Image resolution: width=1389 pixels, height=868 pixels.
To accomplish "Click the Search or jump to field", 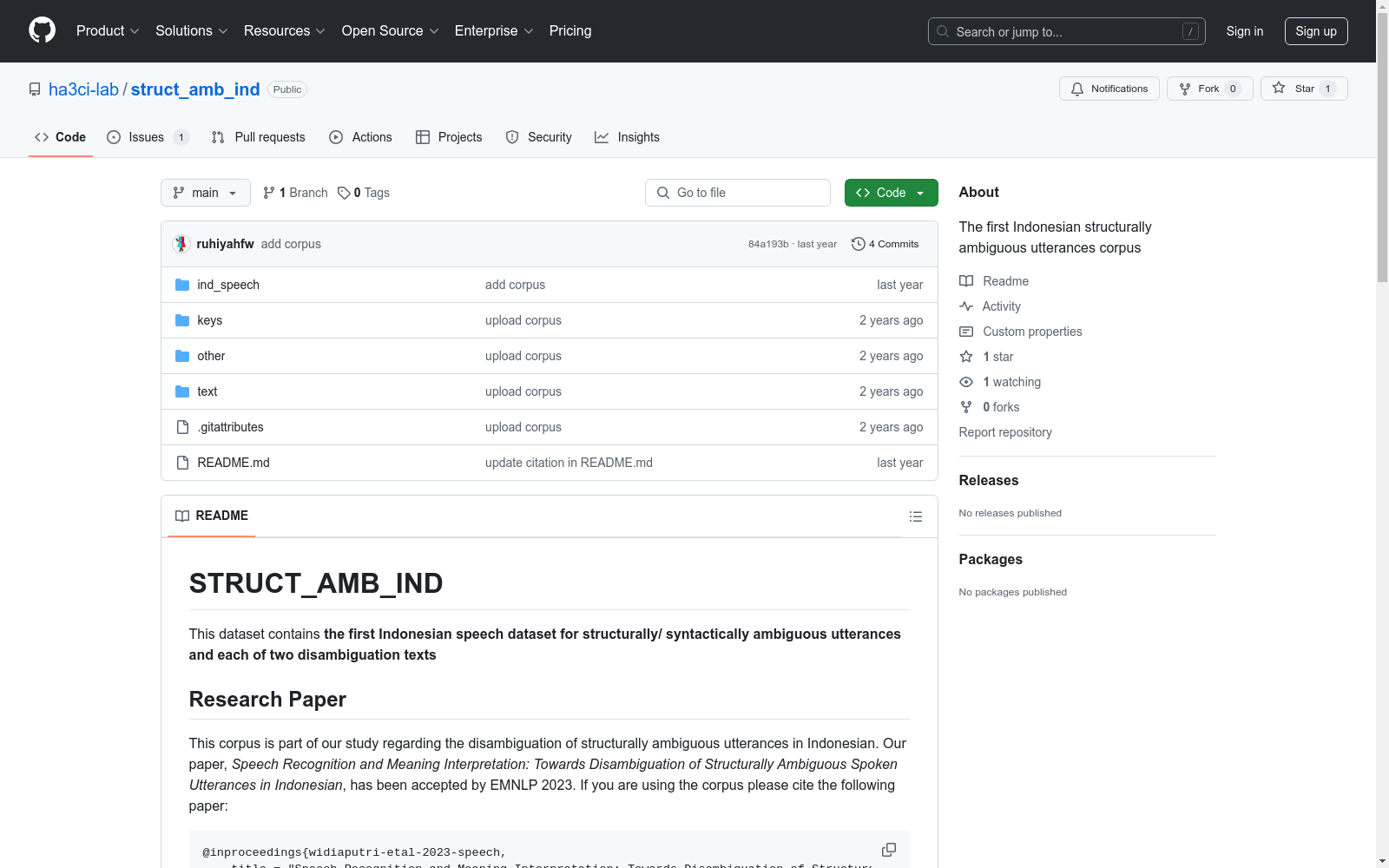I will tap(1067, 31).
